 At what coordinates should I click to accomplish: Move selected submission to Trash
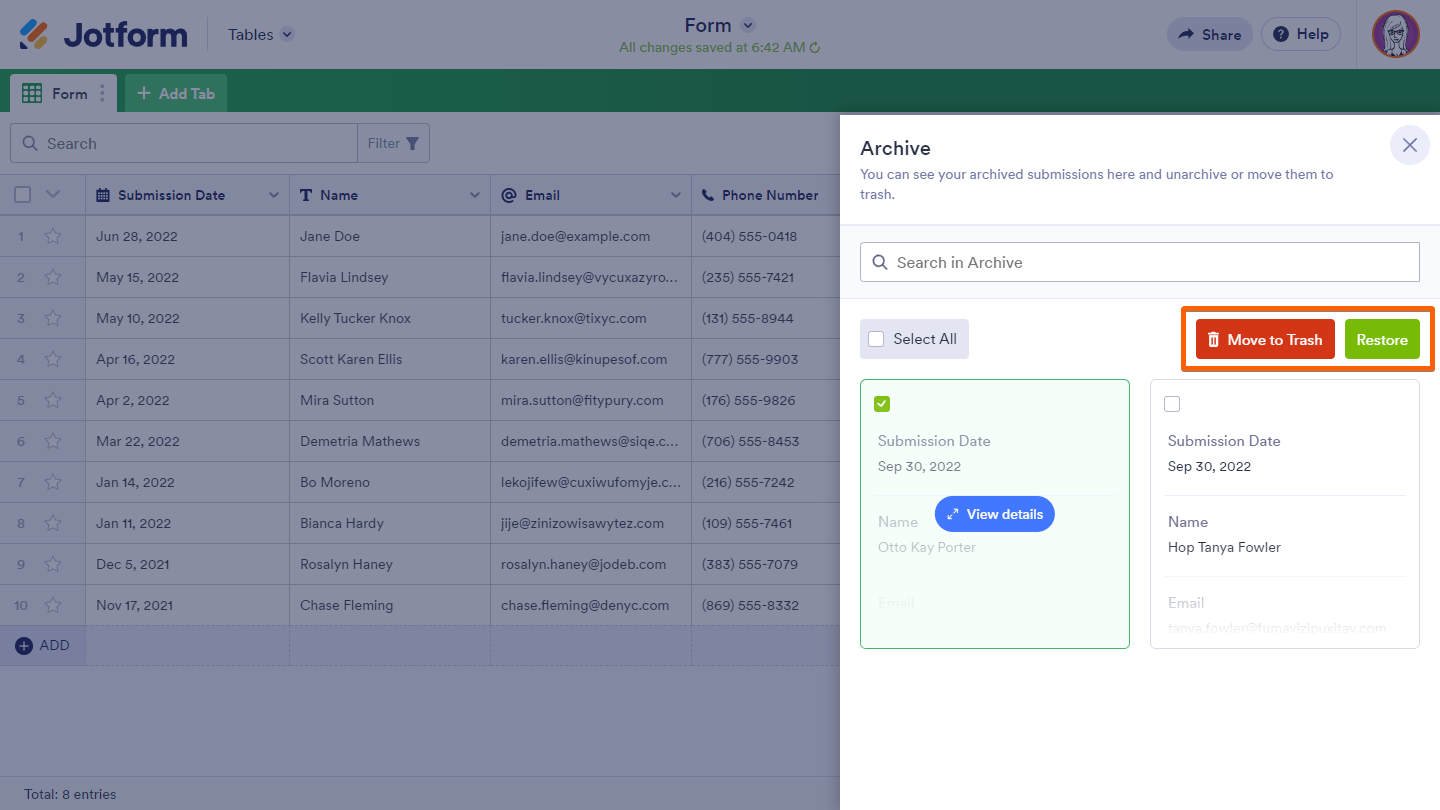tap(1265, 340)
